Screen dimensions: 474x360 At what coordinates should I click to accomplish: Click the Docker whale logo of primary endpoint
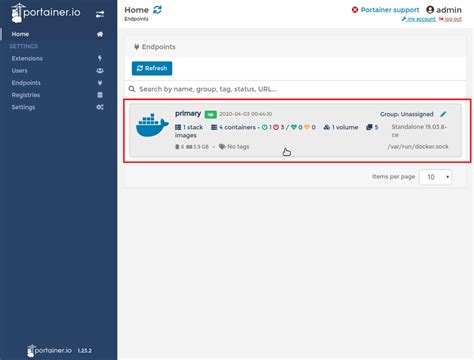[152, 125]
